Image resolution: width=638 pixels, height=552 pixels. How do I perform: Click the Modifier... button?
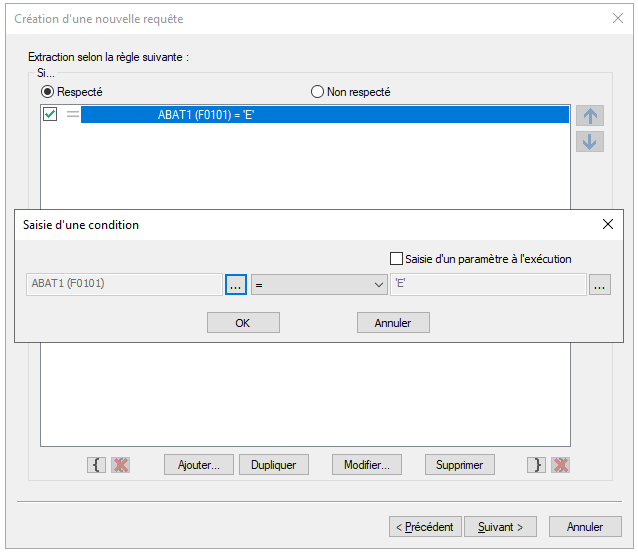(367, 465)
